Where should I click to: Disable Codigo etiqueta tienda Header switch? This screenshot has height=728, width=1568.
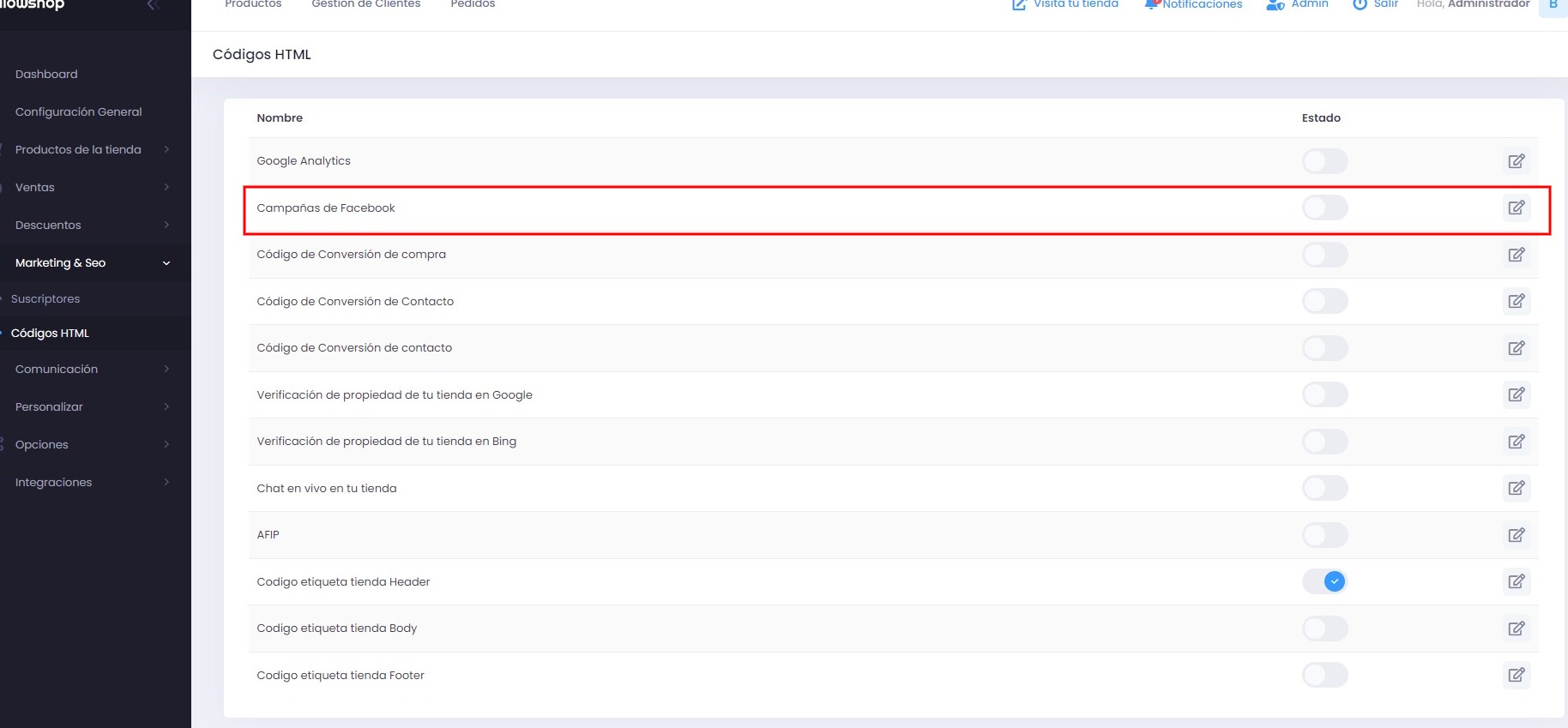pos(1324,581)
